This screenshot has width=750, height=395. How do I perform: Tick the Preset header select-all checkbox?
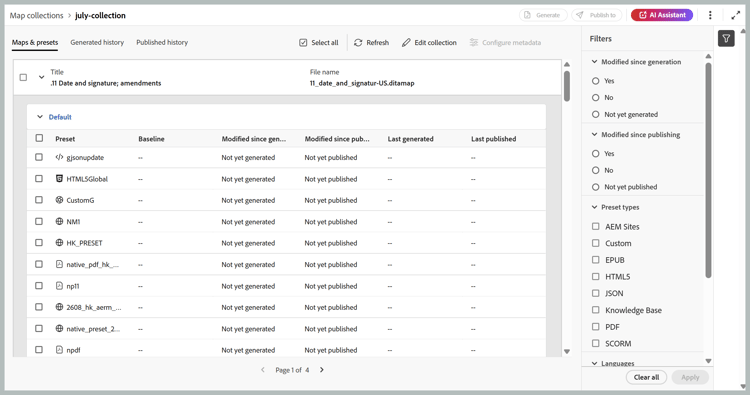point(39,138)
